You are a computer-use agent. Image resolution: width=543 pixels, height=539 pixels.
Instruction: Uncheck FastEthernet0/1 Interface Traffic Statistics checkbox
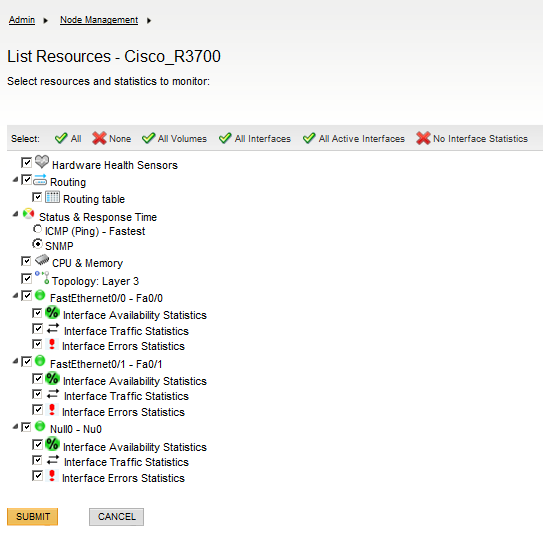pos(37,394)
